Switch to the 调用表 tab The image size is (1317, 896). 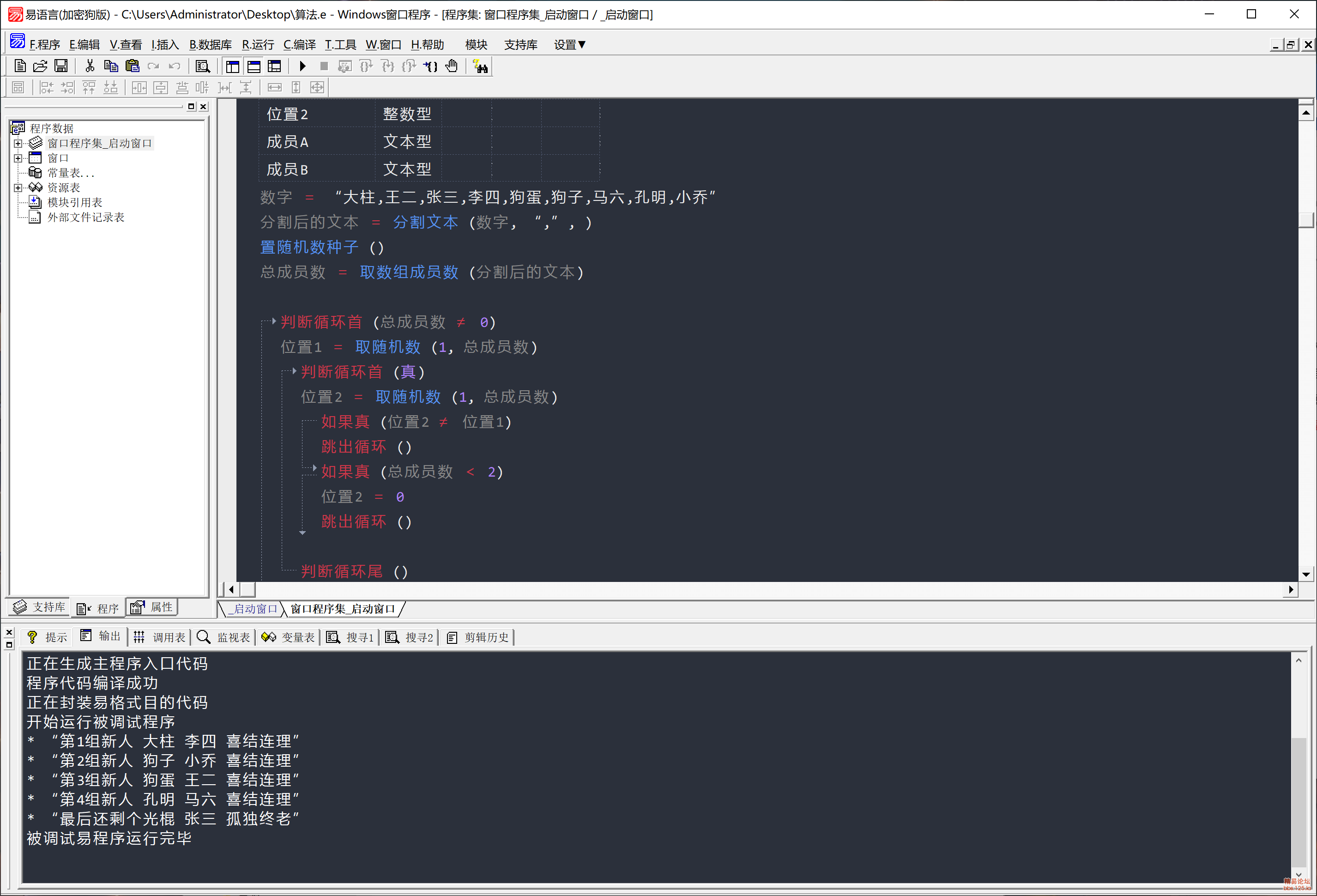[x=159, y=637]
